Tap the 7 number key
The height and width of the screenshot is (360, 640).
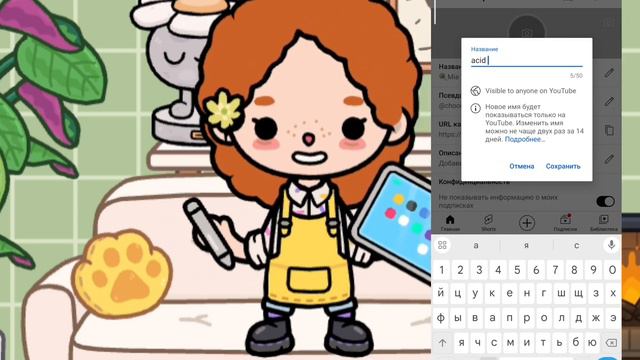[x=555, y=270]
